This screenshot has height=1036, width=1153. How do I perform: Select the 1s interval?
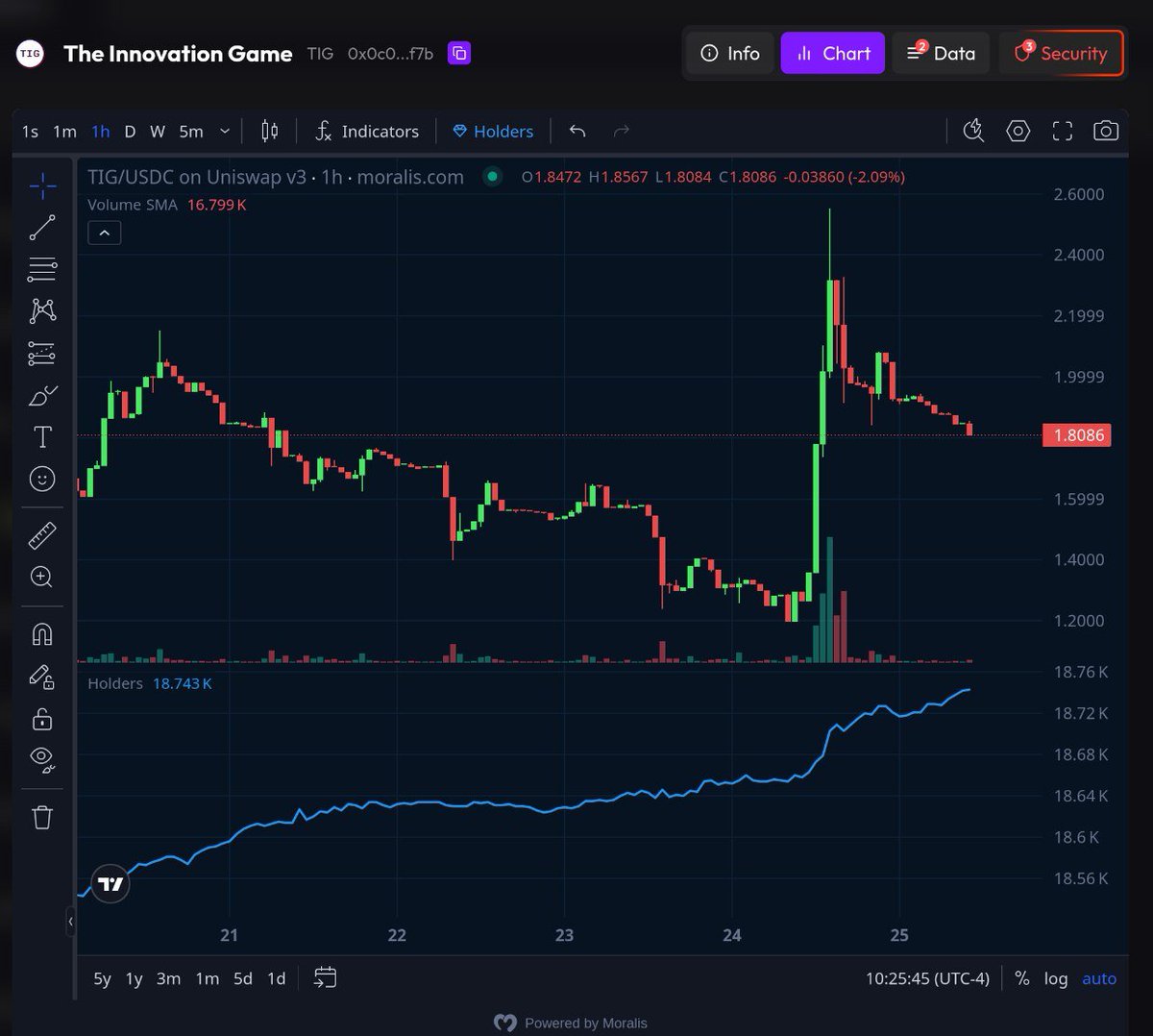click(31, 131)
